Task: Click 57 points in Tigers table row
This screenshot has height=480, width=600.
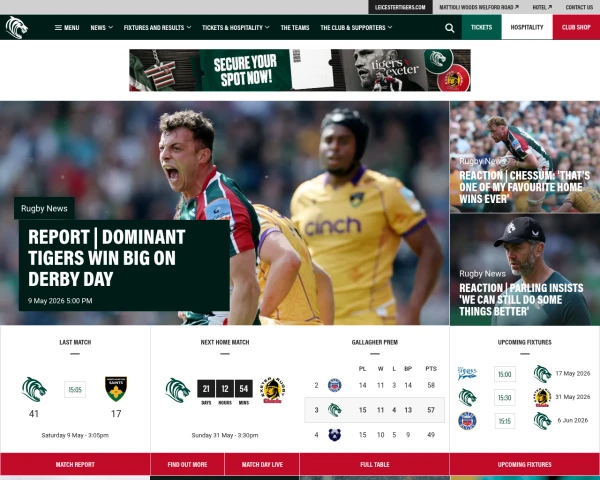Action: [x=431, y=410]
